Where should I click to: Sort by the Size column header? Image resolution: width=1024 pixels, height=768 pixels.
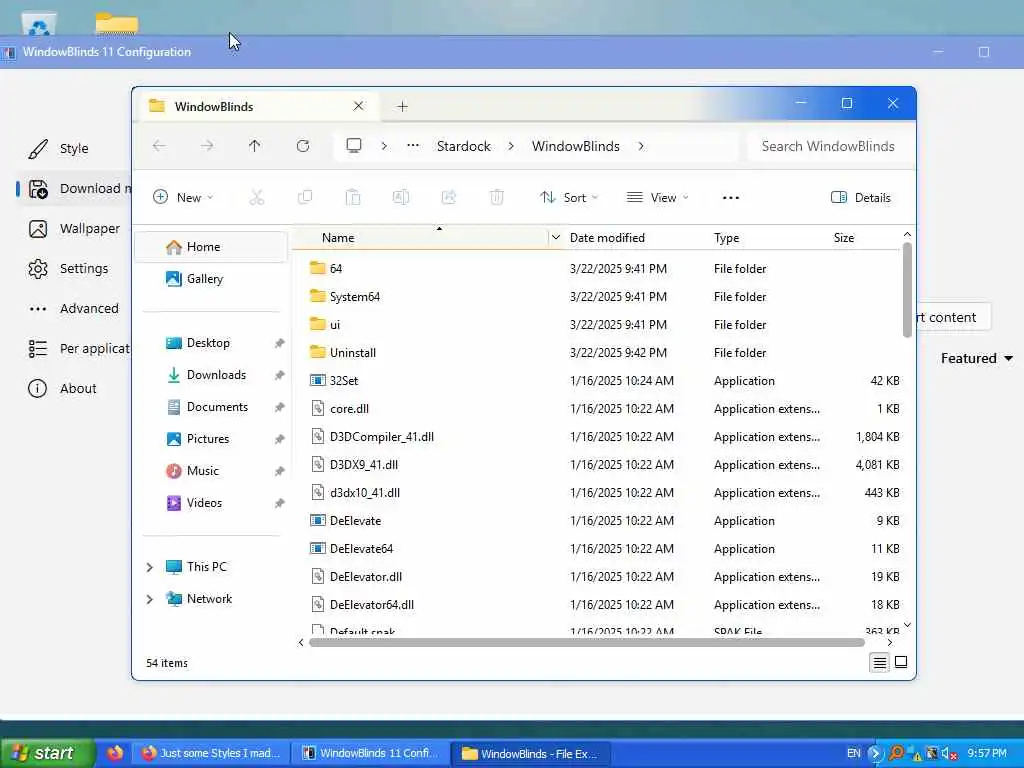pos(843,238)
